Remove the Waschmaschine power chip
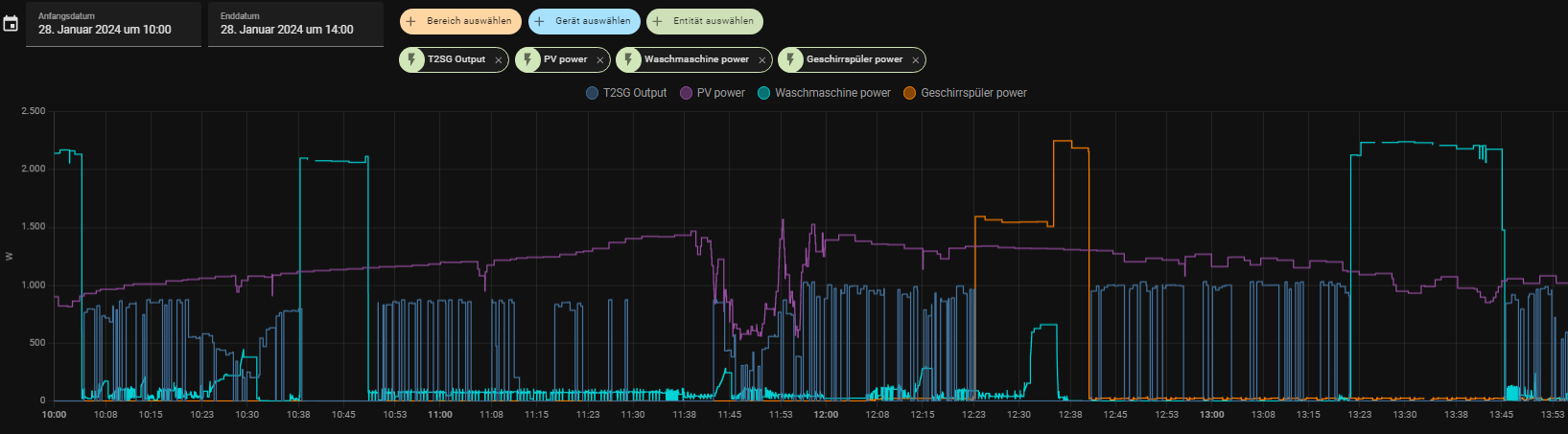The image size is (1568, 434). click(x=762, y=60)
